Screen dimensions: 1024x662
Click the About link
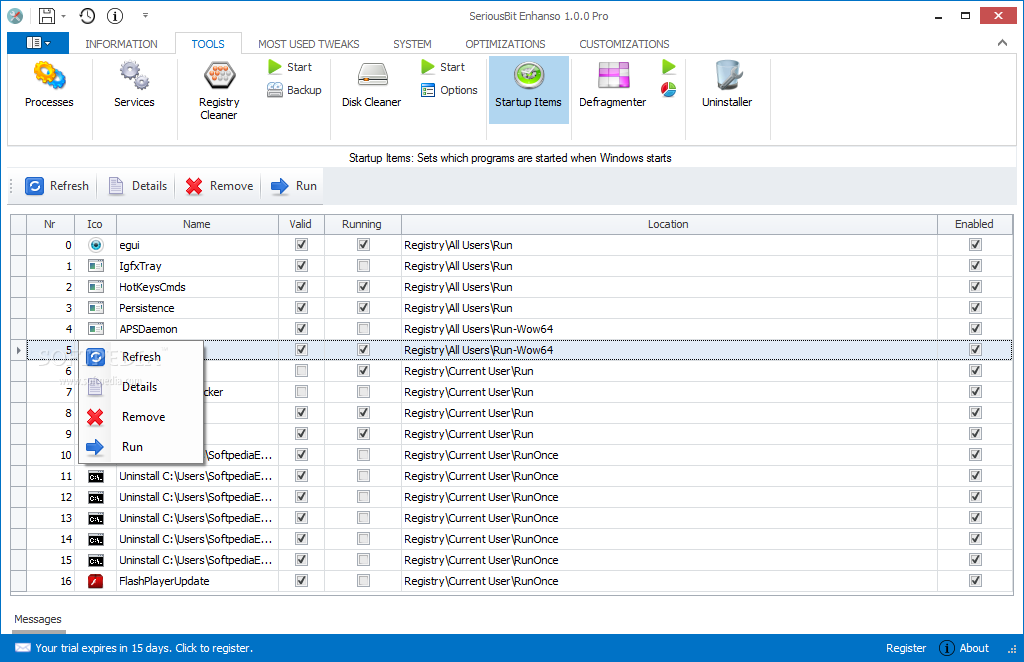coord(974,648)
